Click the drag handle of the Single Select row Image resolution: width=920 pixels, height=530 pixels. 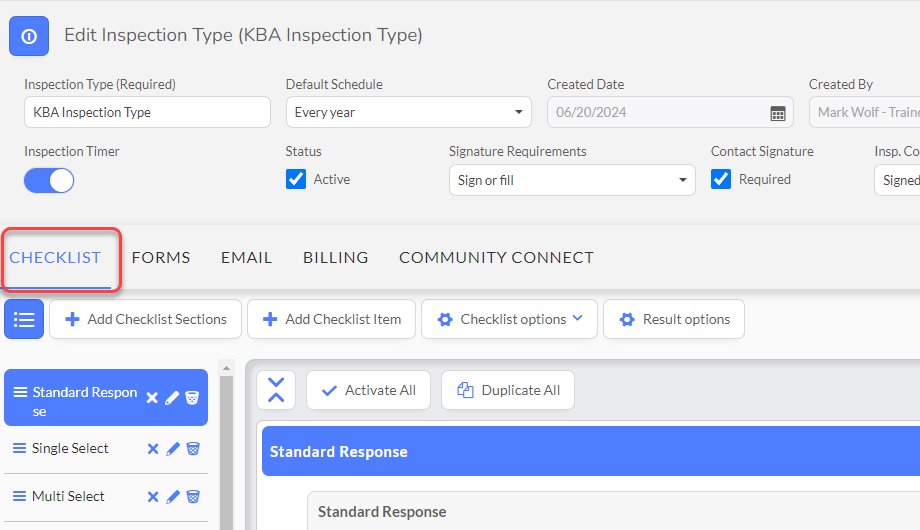19,448
